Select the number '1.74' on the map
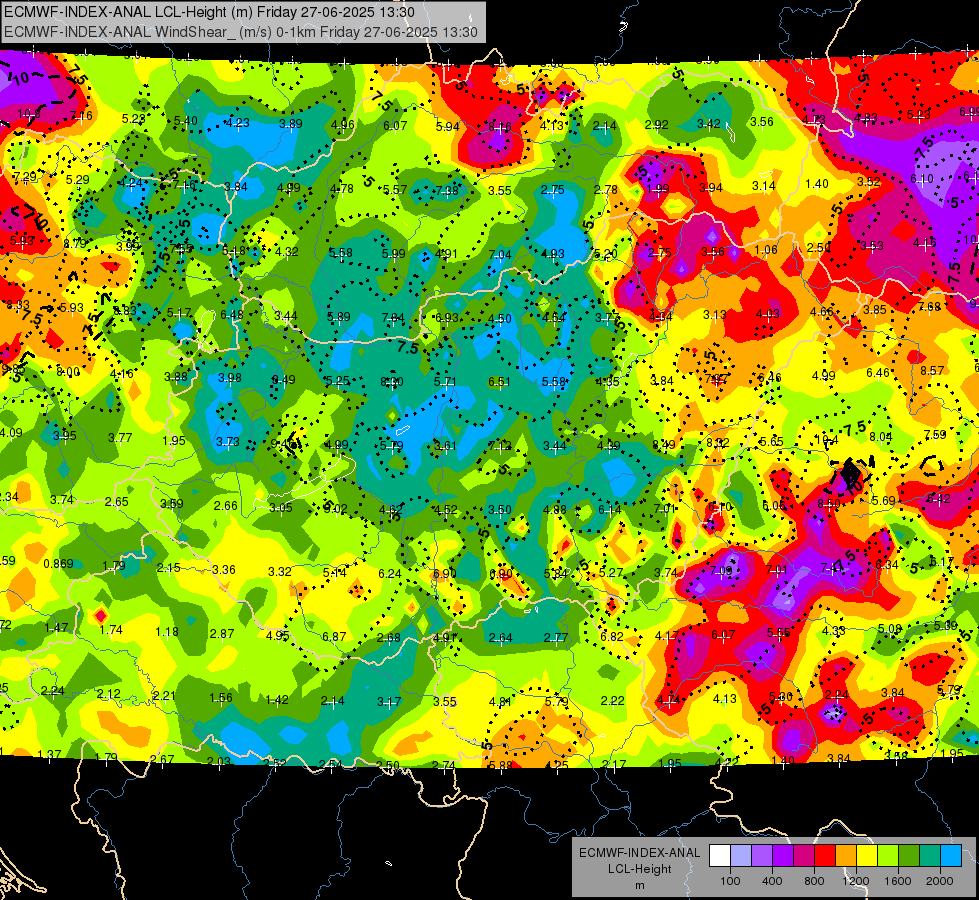The image size is (979, 900). [111, 630]
